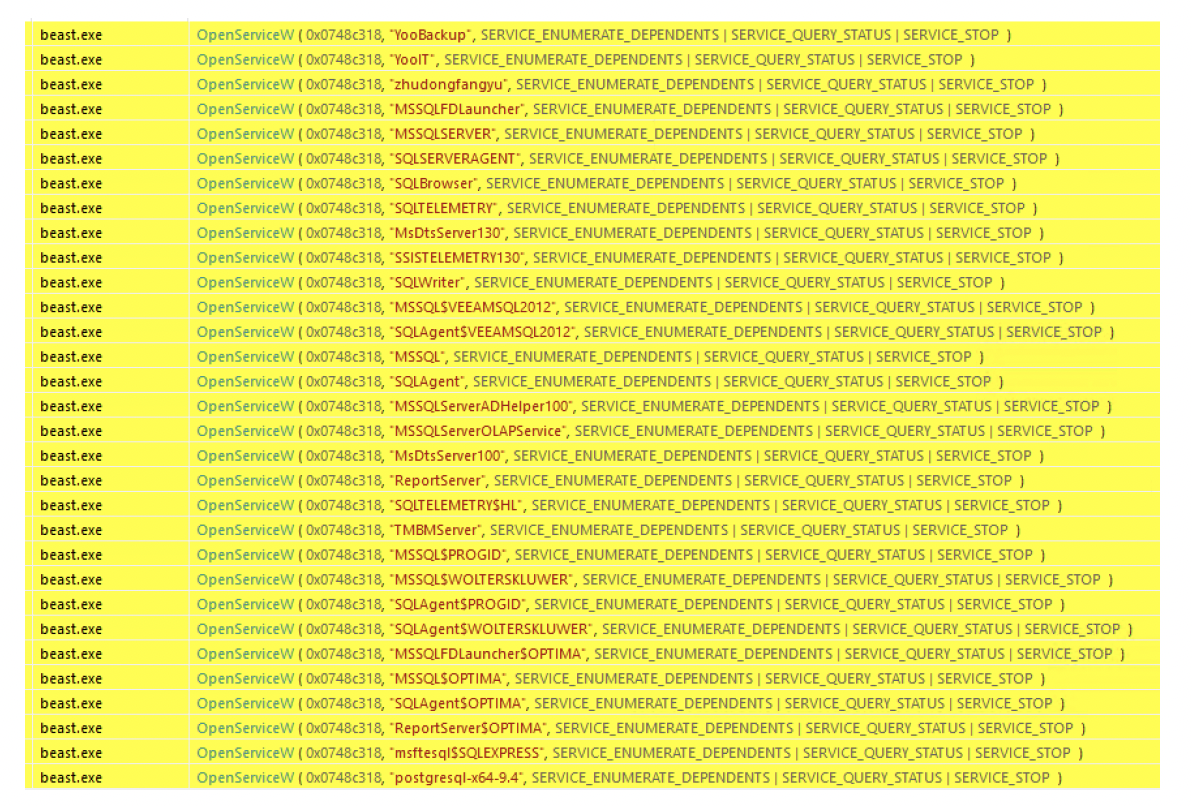Select the "MSSQLFDLauncher$OPTIMA" service name

pos(487,654)
